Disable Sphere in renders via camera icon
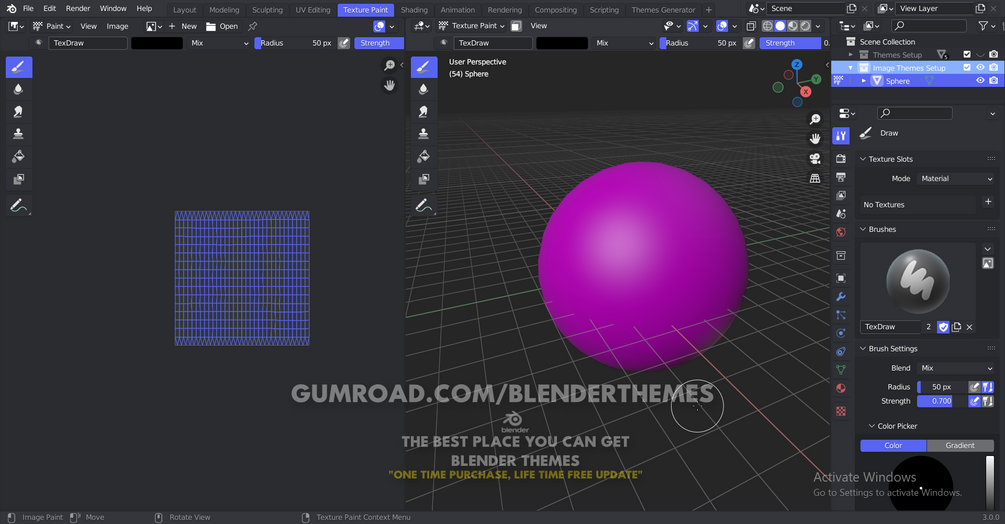The image size is (1005, 524). coord(993,81)
